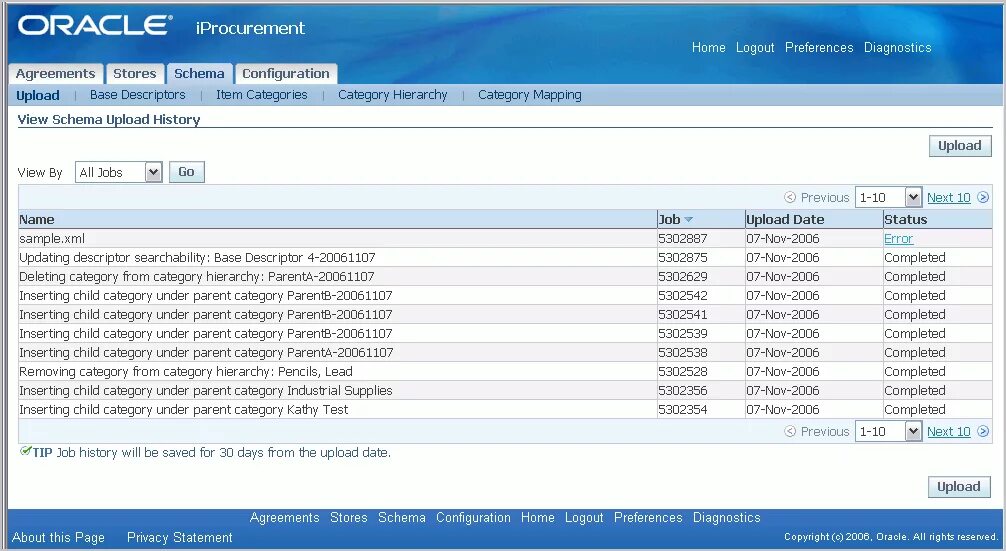Click the Go button

tap(187, 172)
